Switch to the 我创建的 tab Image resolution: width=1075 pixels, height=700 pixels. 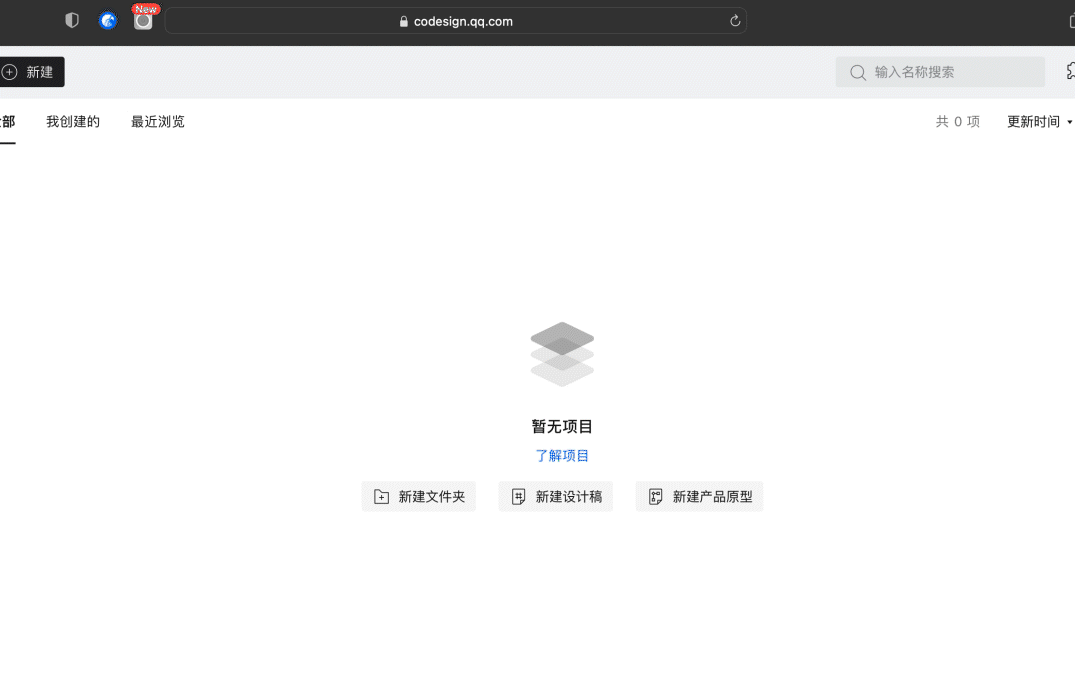(x=73, y=121)
